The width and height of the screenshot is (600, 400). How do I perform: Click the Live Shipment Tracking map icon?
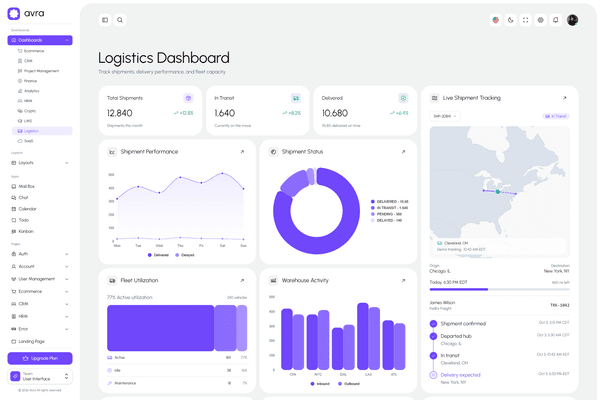434,98
